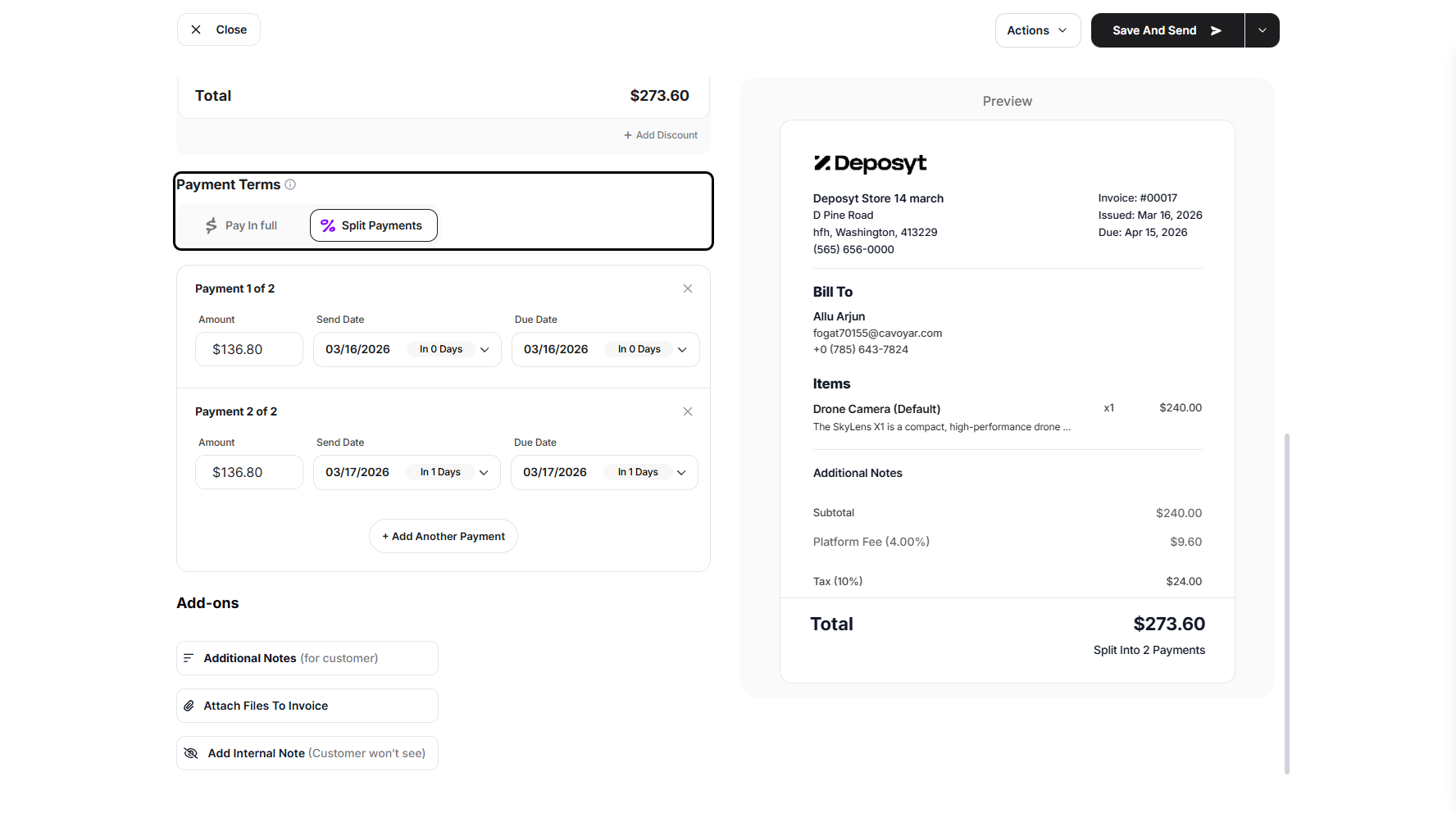The height and width of the screenshot is (813, 1456).
Task: Edit Payment 1 amount field $136.80
Action: tap(249, 349)
